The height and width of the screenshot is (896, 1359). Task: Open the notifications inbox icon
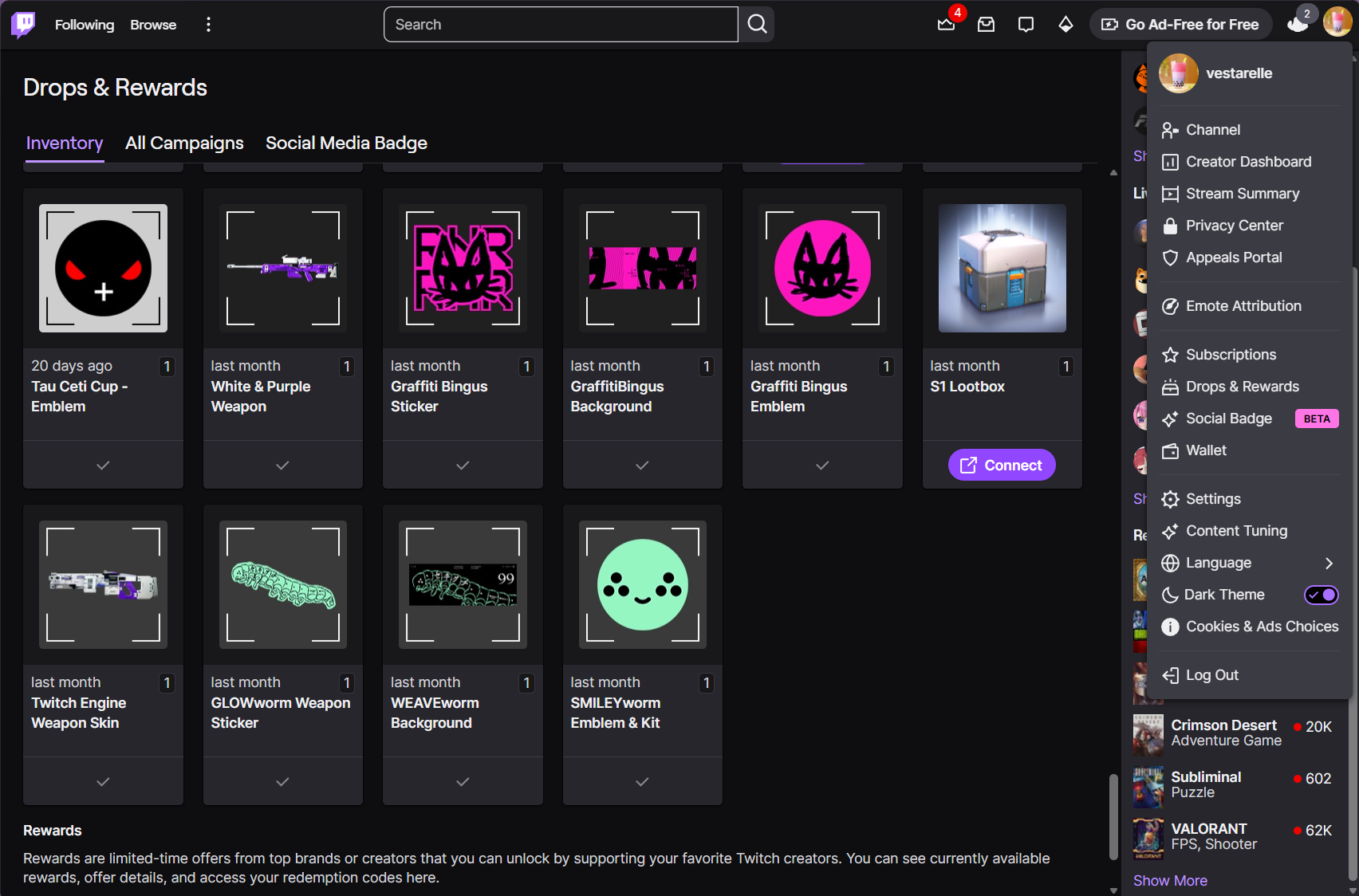987,25
